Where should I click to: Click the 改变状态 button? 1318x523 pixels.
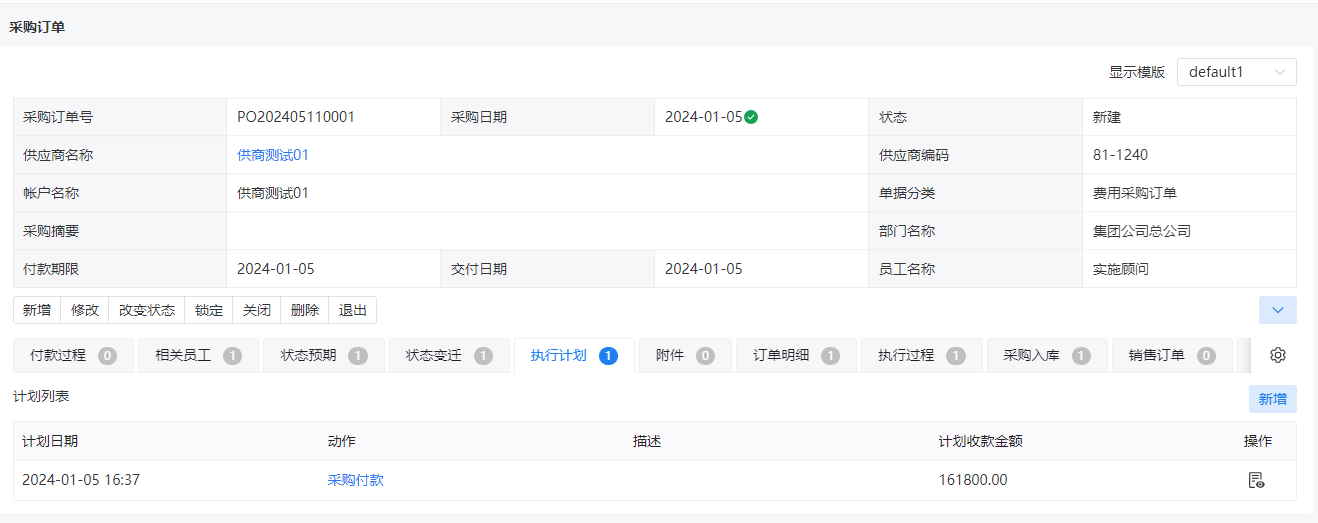(x=147, y=310)
